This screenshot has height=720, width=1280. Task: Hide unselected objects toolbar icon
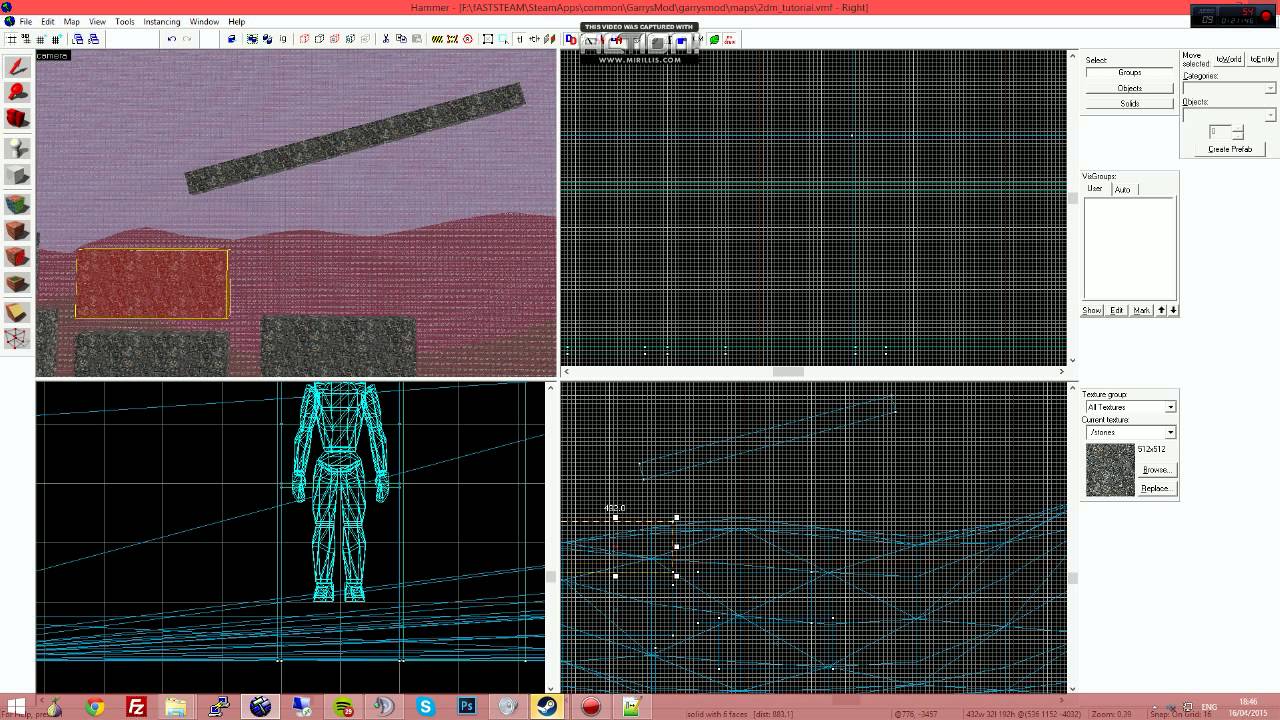click(319, 39)
